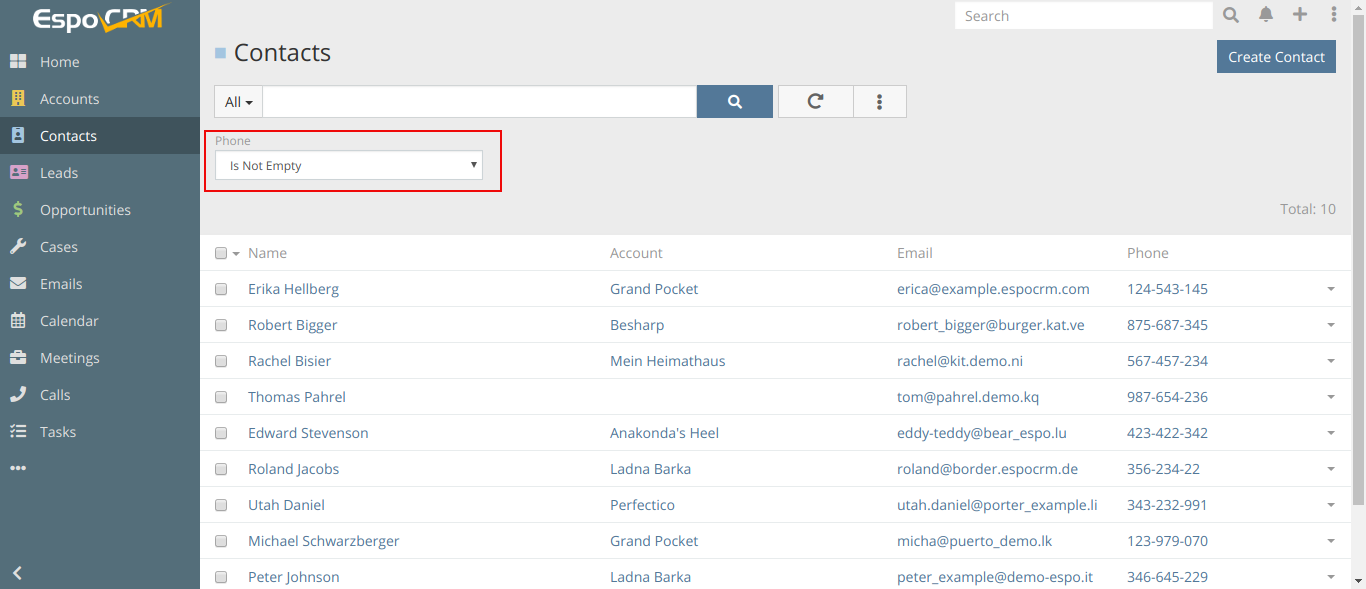
Task: Run the contacts search with magnifier button
Action: 734,102
